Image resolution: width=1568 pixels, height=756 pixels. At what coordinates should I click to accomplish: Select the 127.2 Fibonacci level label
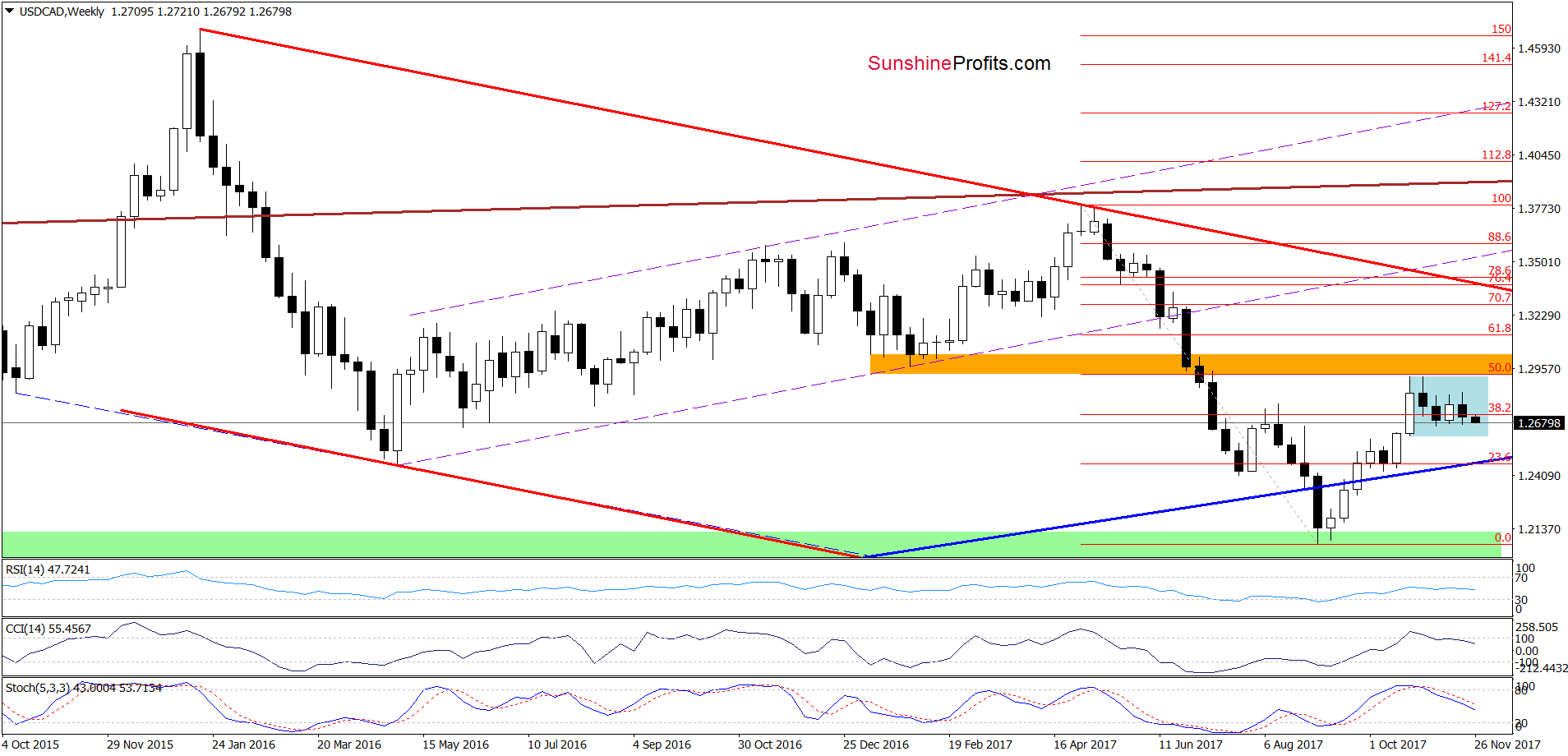[x=1497, y=106]
